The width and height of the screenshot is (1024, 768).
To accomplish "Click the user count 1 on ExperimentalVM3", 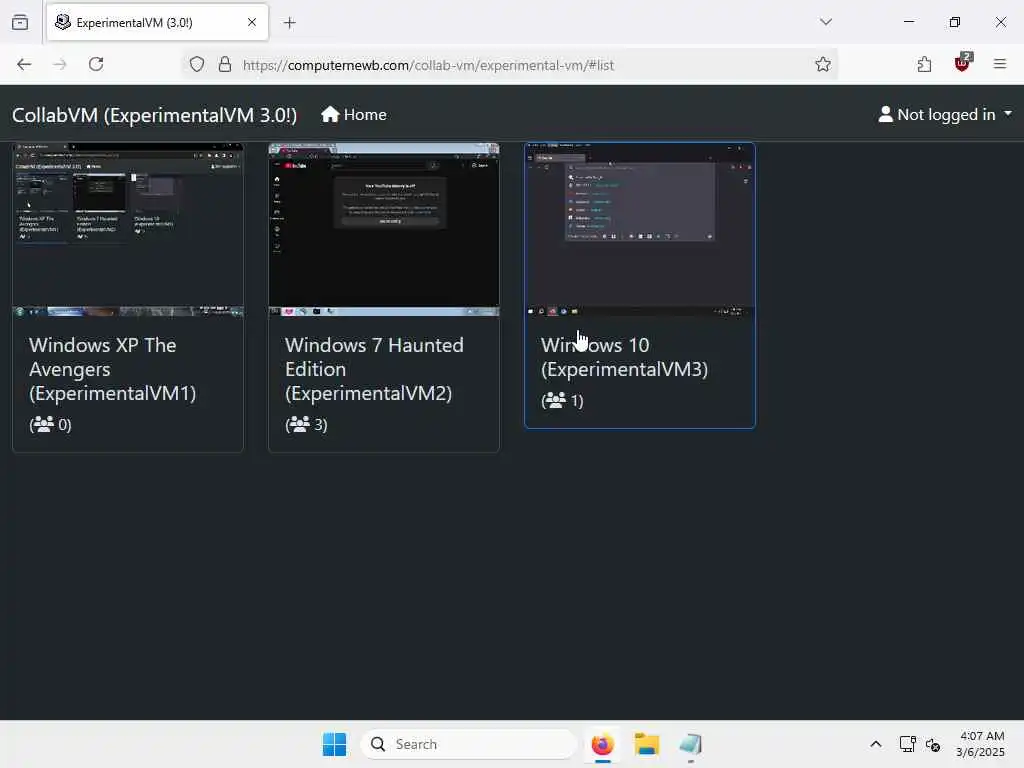I will click(x=562, y=400).
